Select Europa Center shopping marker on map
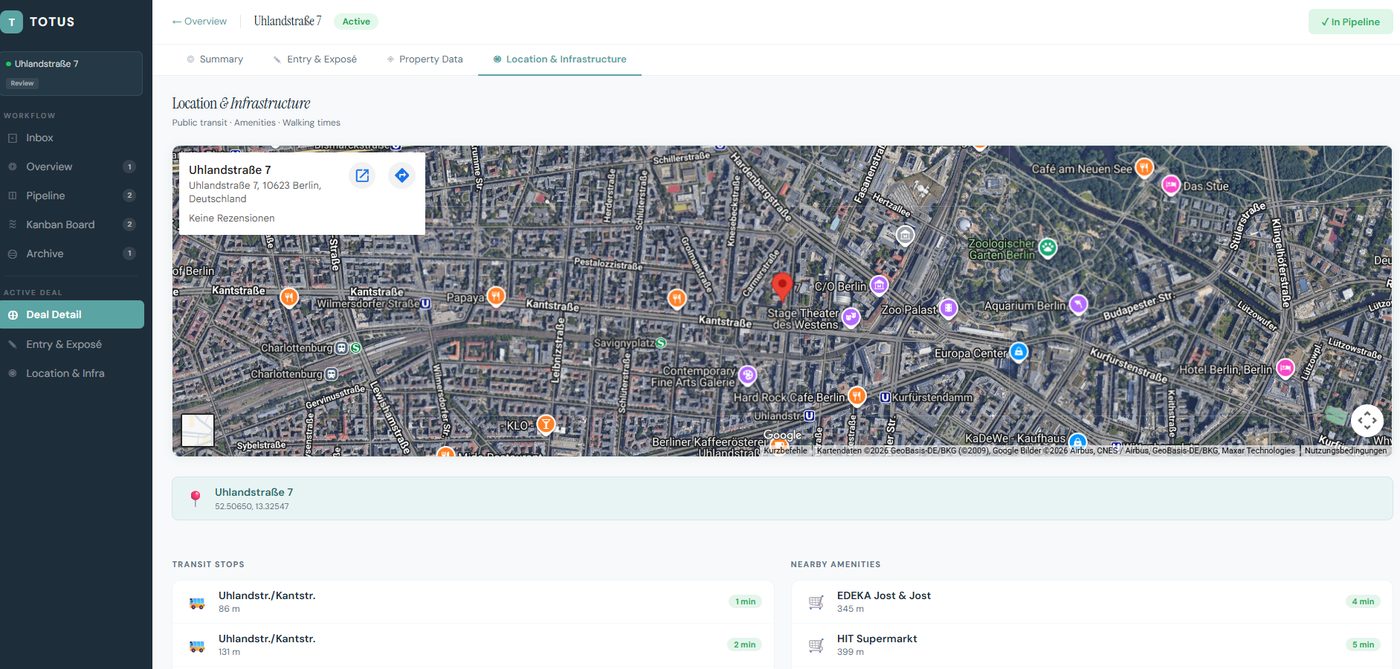The width and height of the screenshot is (1400, 669). pos(1018,352)
